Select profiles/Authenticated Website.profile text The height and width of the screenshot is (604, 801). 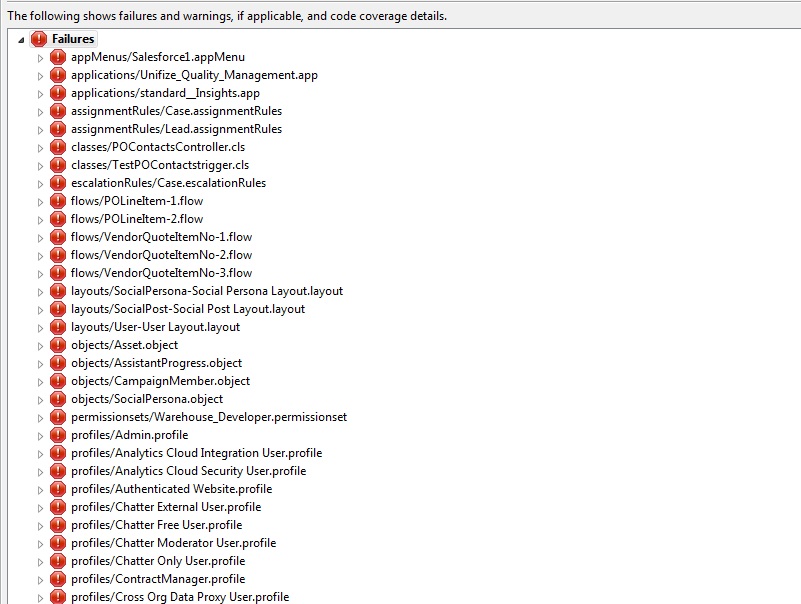point(172,489)
